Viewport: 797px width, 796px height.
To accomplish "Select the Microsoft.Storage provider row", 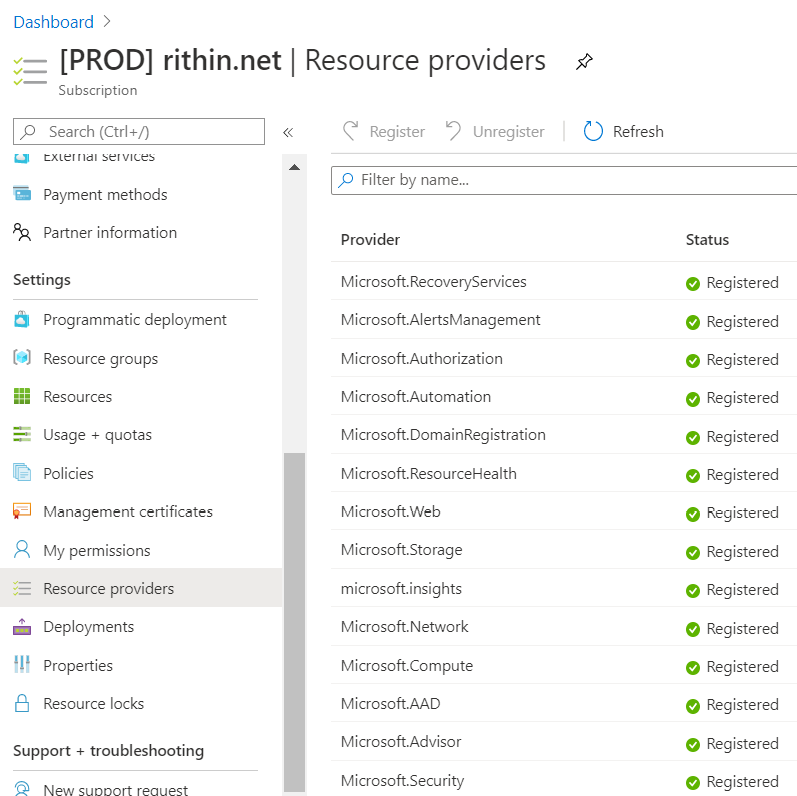I will pos(401,550).
